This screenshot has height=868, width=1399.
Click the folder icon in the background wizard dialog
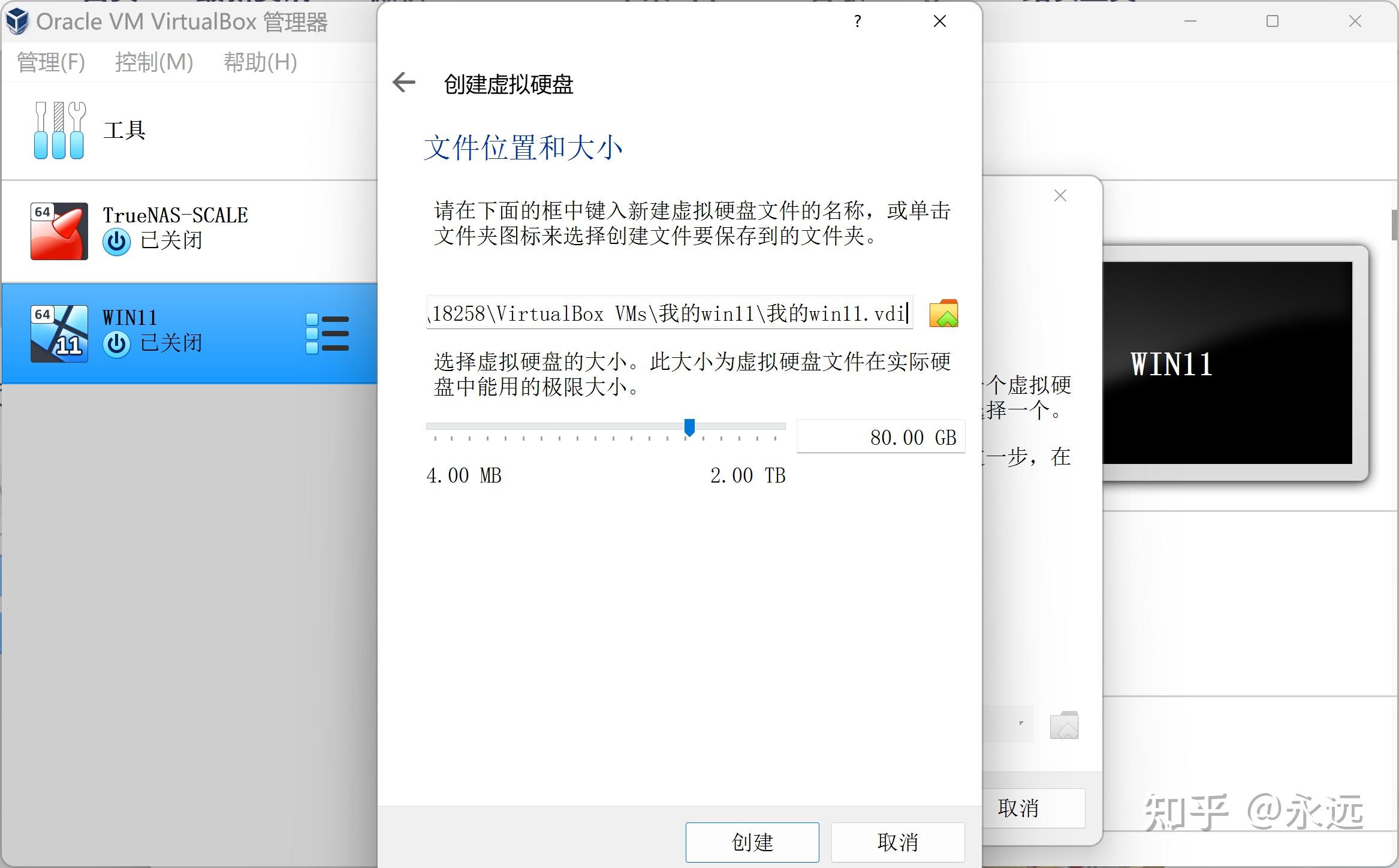tap(1064, 725)
